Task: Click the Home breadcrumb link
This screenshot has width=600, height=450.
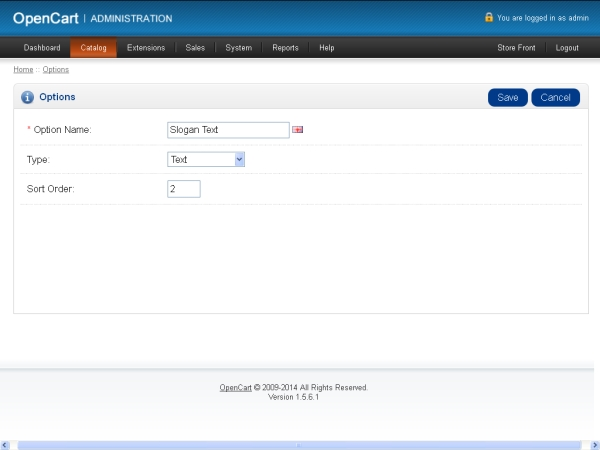Action: click(x=23, y=70)
